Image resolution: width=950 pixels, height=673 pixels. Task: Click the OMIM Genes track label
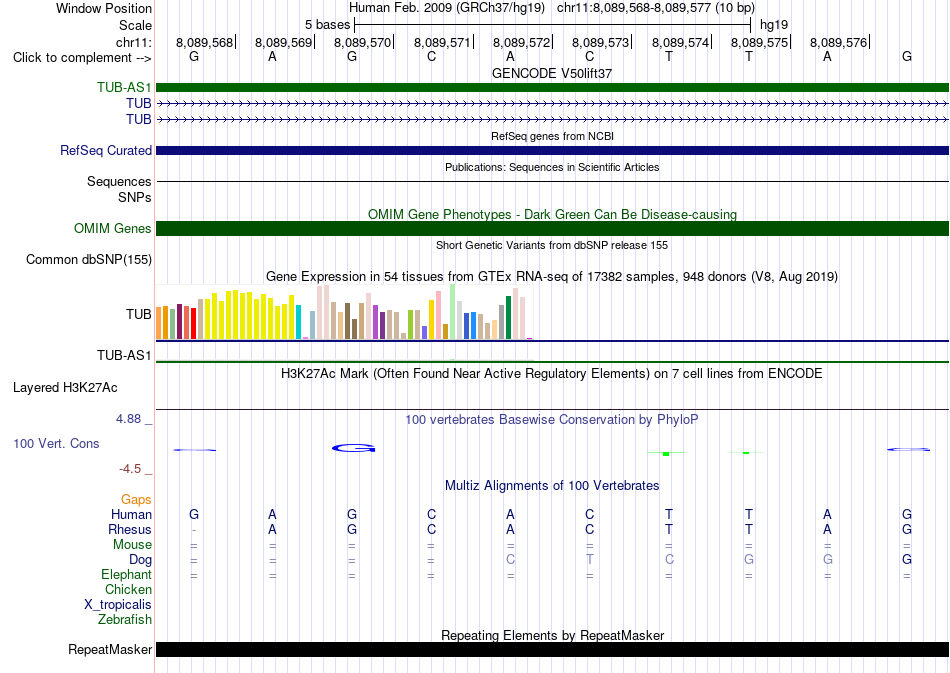click(x=112, y=228)
